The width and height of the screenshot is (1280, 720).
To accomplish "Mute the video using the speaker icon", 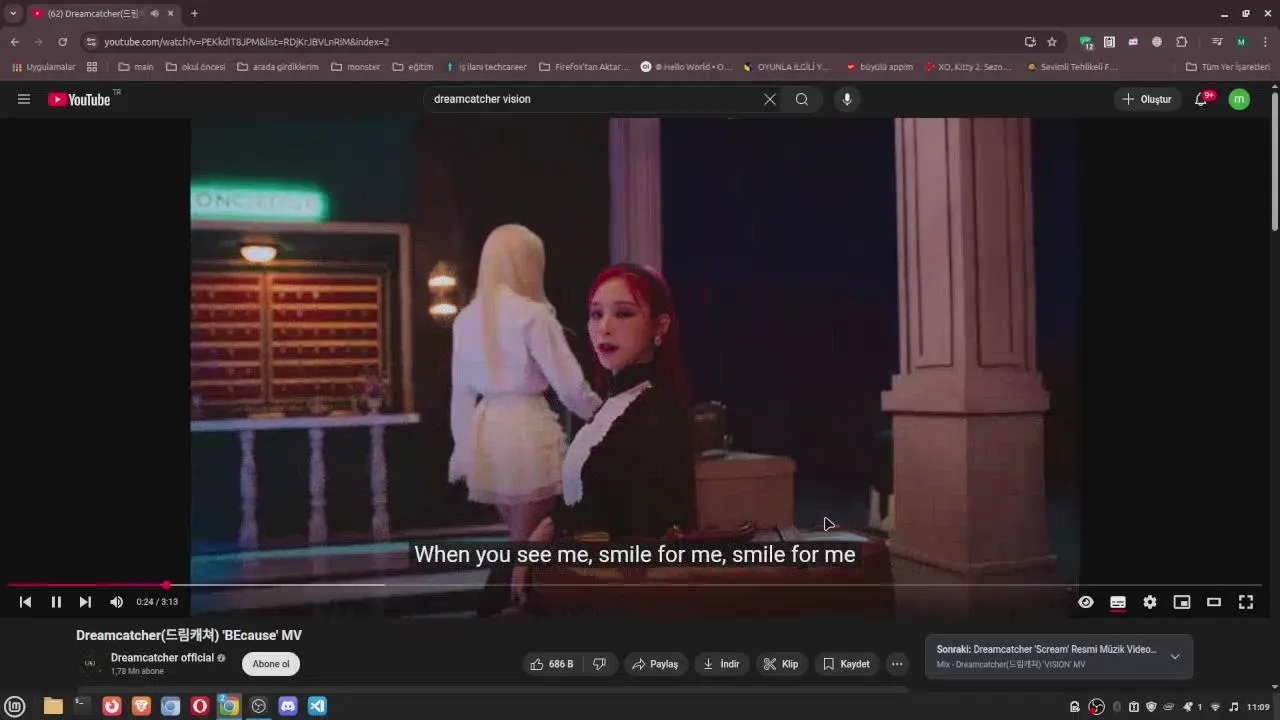I will pyautogui.click(x=116, y=602).
